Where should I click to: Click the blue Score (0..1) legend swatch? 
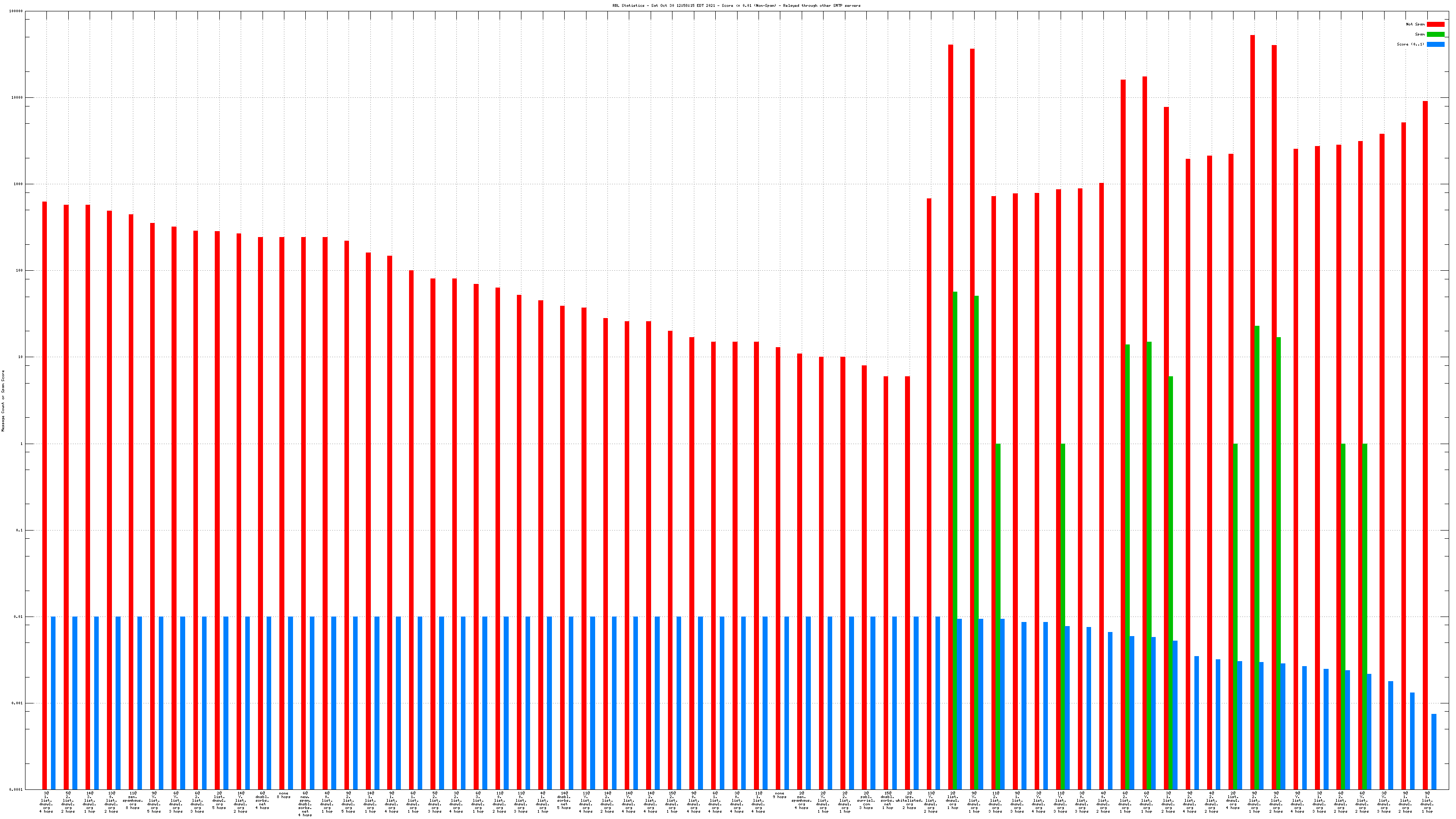point(1435,44)
